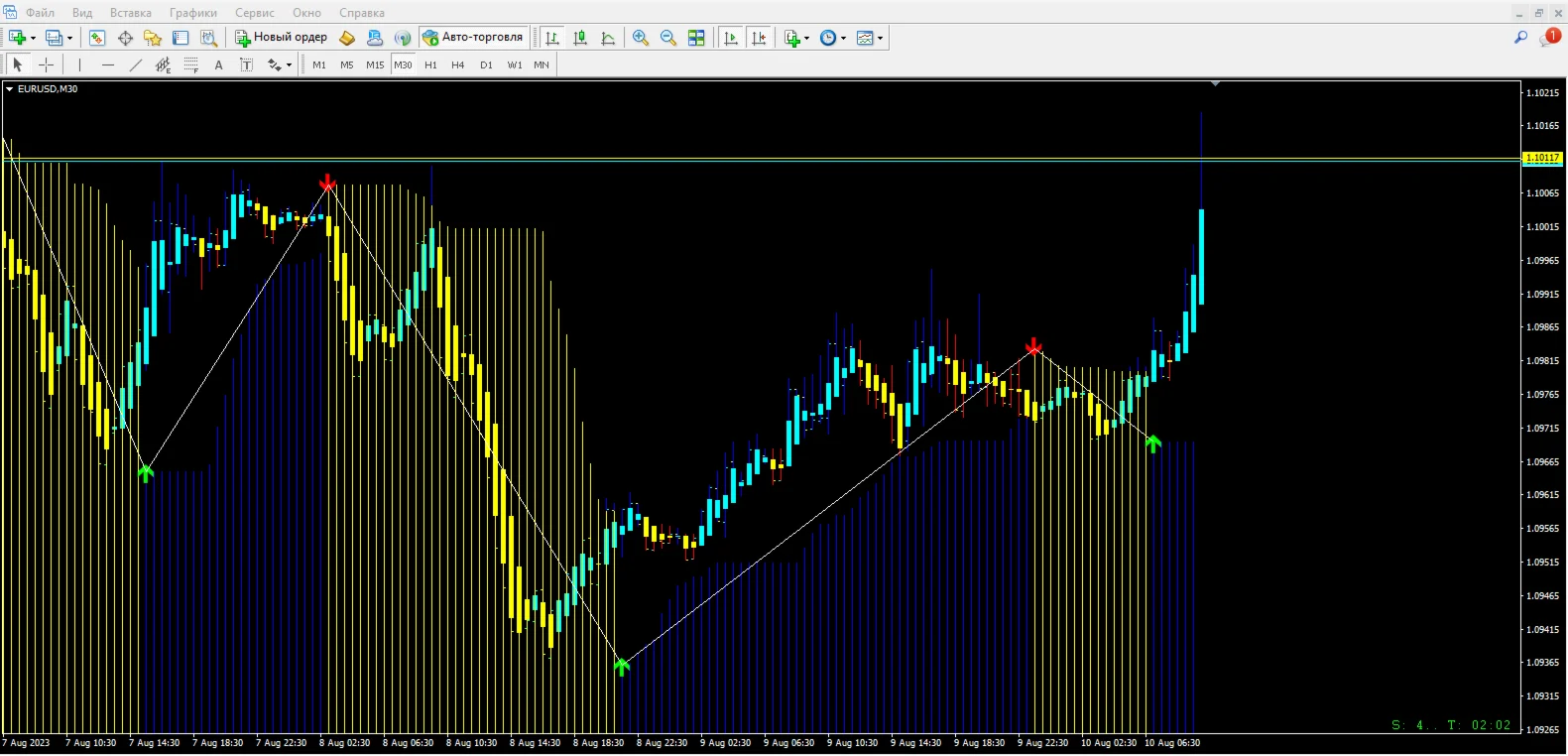Screen dimensions: 1568x756
Task: Open the signals broadcast icon
Action: coord(403,38)
